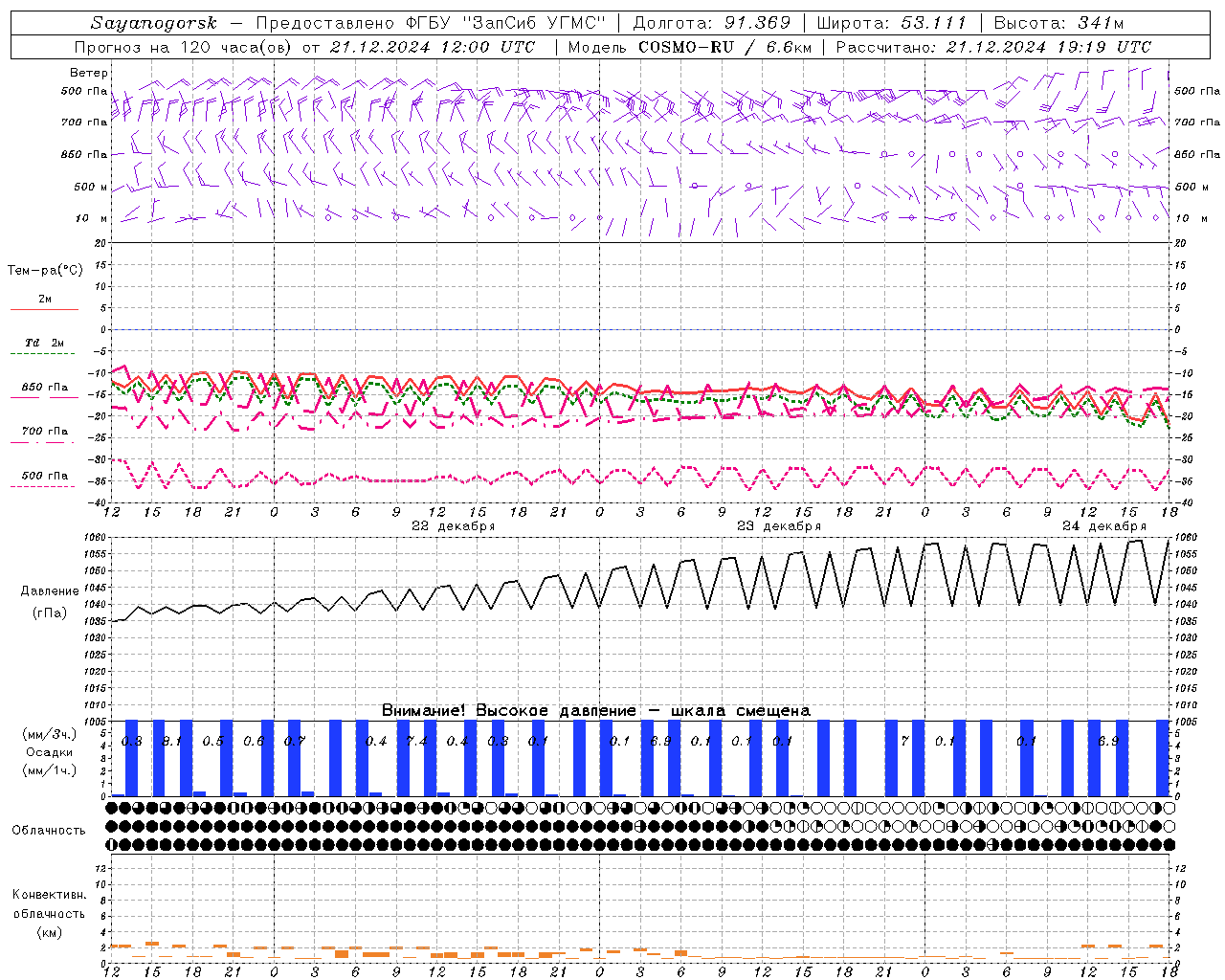Click the left '1035' pressure axis label
The height and width of the screenshot is (980, 1225).
point(95,621)
